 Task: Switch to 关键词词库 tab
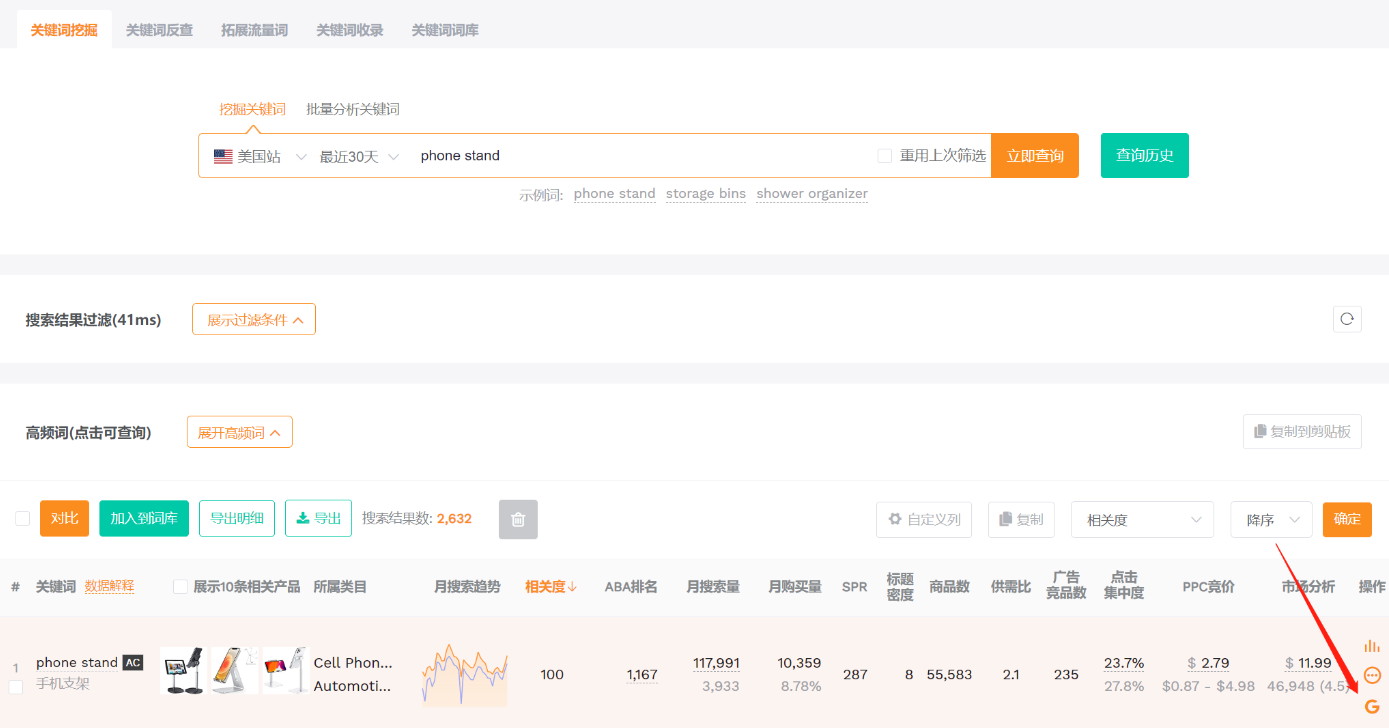tap(445, 30)
